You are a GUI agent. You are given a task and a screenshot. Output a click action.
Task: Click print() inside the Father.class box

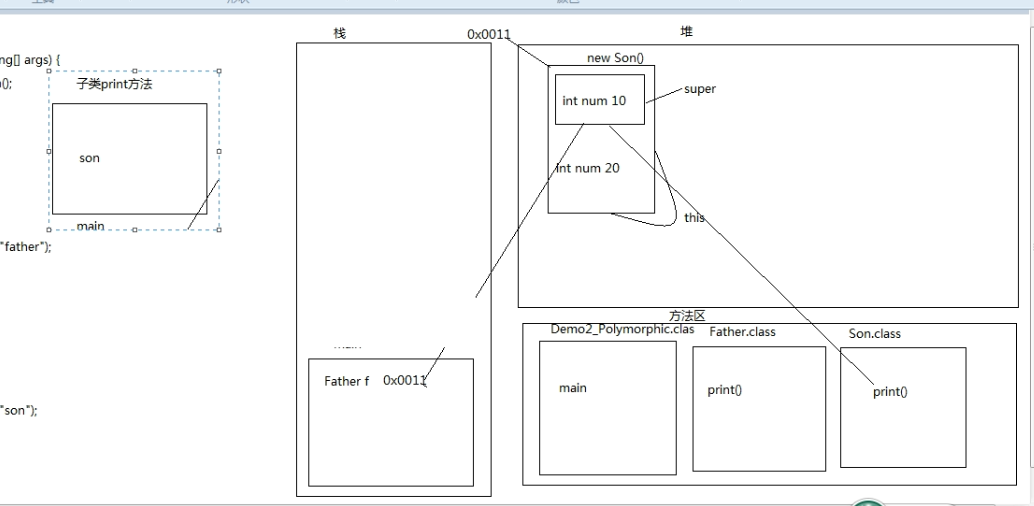point(724,390)
